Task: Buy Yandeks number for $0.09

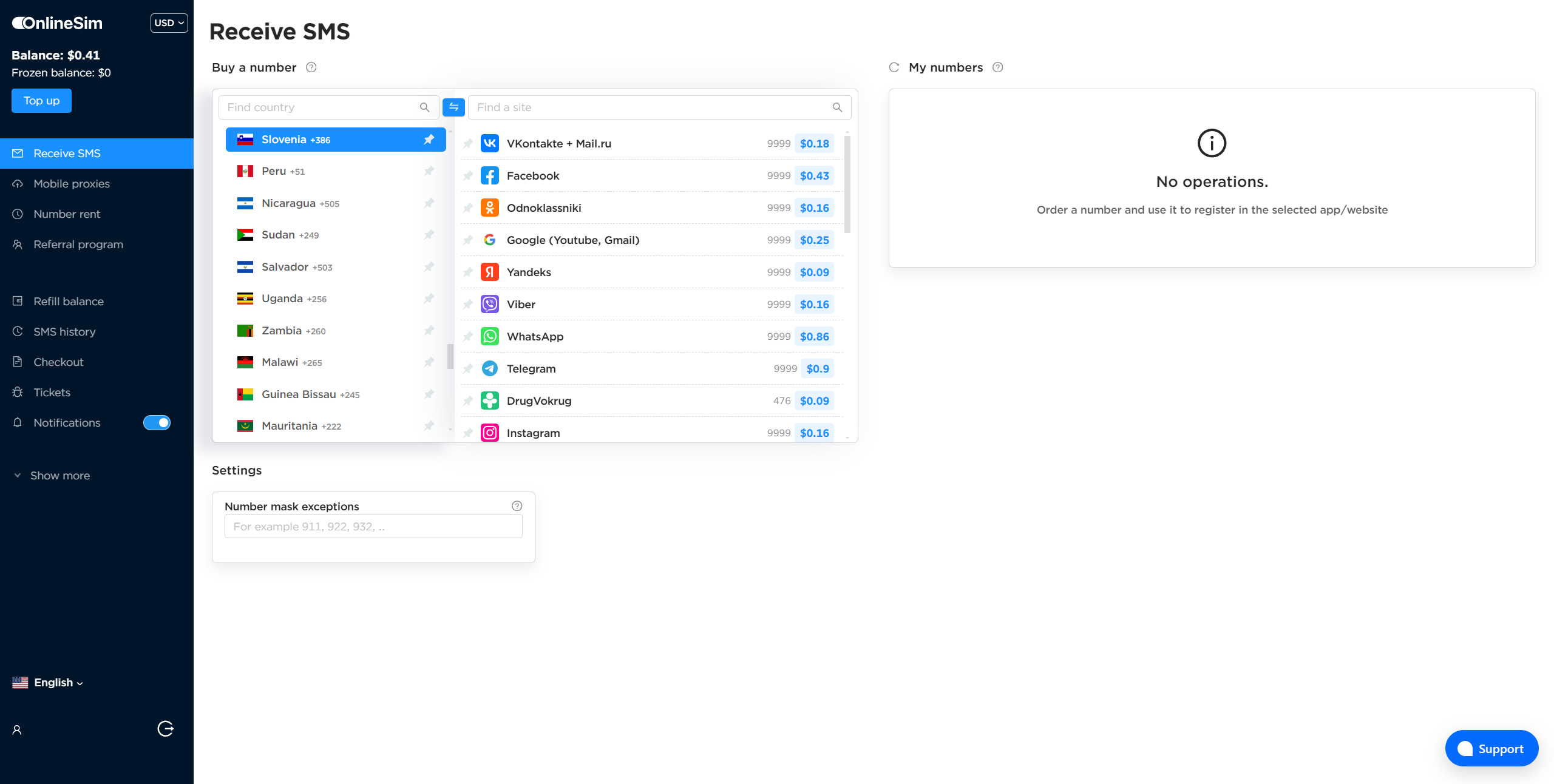Action: pos(814,272)
